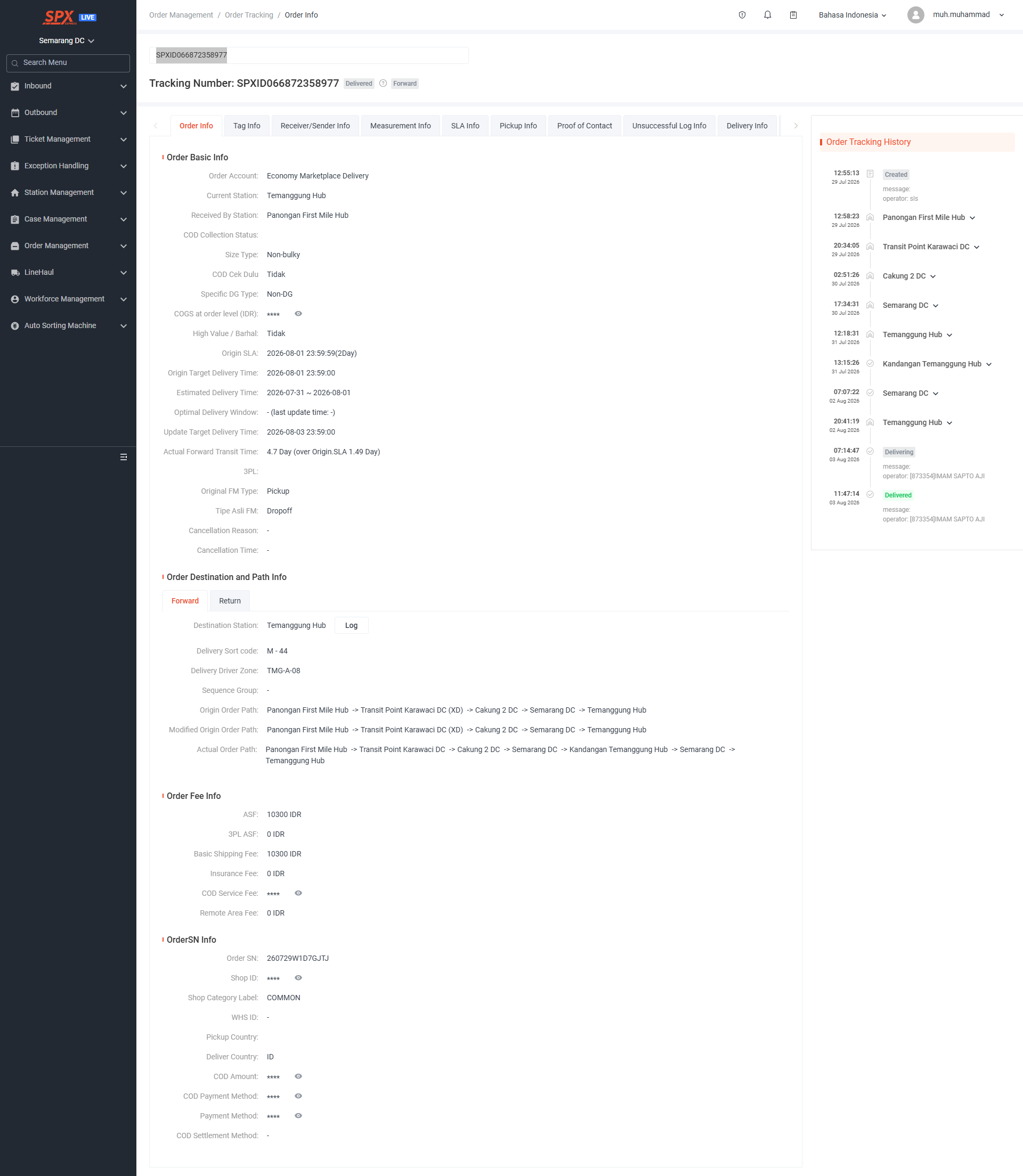Reveal the masked Shop ID

pos(298,978)
